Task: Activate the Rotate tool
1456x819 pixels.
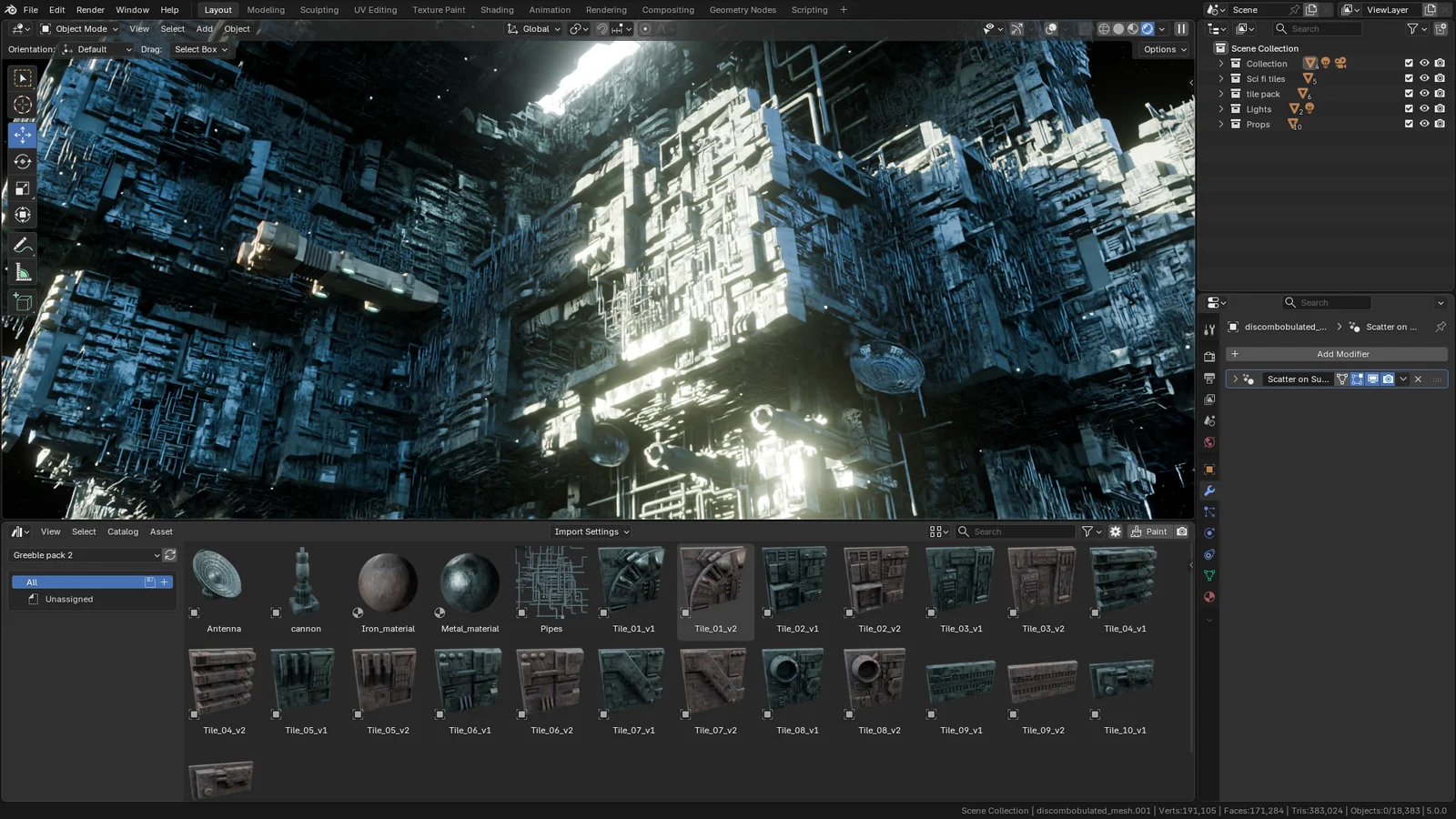Action: pos(22,162)
